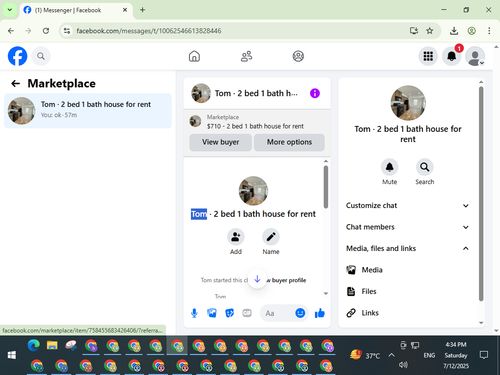This screenshot has height=375, width=500.
Task: Search in conversation magnifier icon
Action: click(x=424, y=167)
